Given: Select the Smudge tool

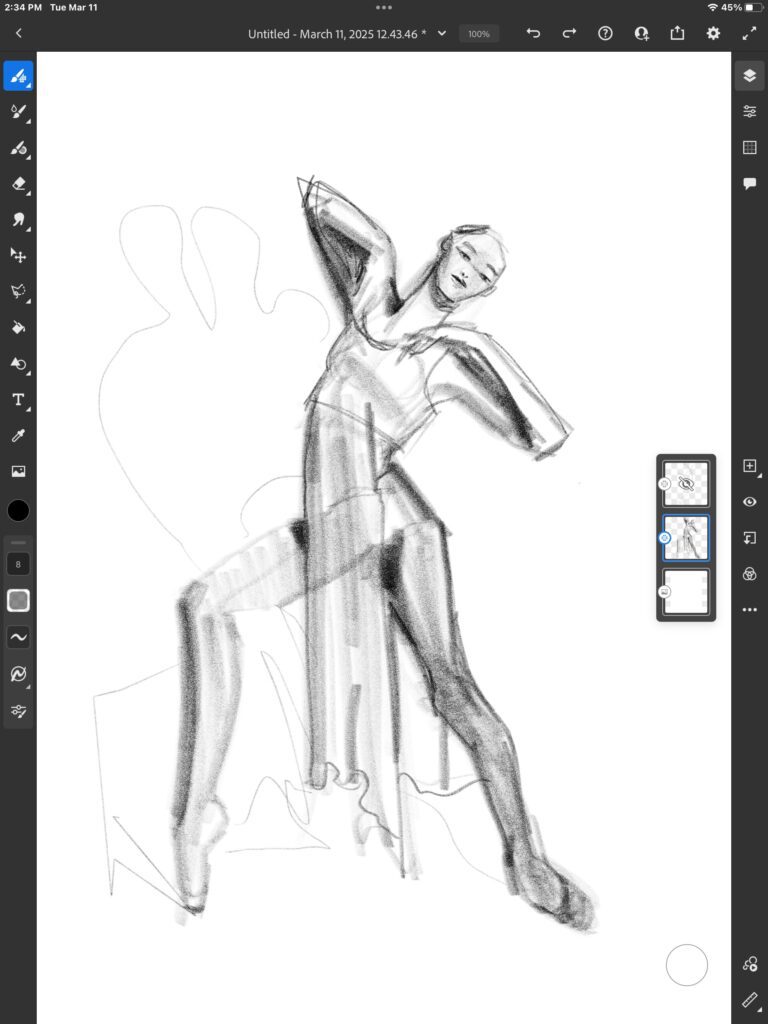Looking at the screenshot, I should 18,220.
